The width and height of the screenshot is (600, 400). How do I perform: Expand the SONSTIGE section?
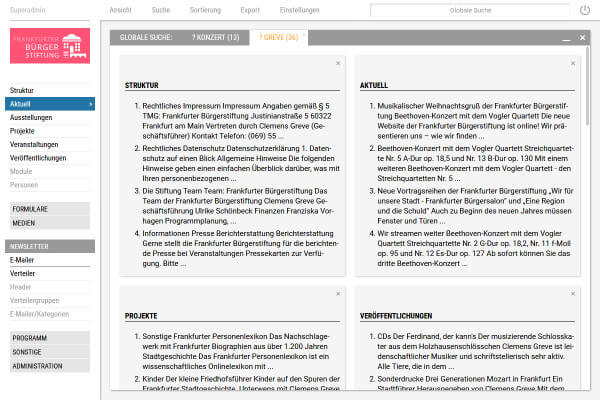coord(50,352)
